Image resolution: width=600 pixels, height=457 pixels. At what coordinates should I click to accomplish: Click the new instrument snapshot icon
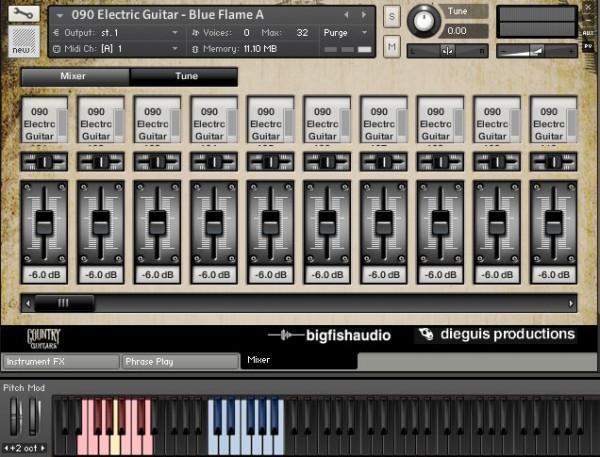point(23,40)
